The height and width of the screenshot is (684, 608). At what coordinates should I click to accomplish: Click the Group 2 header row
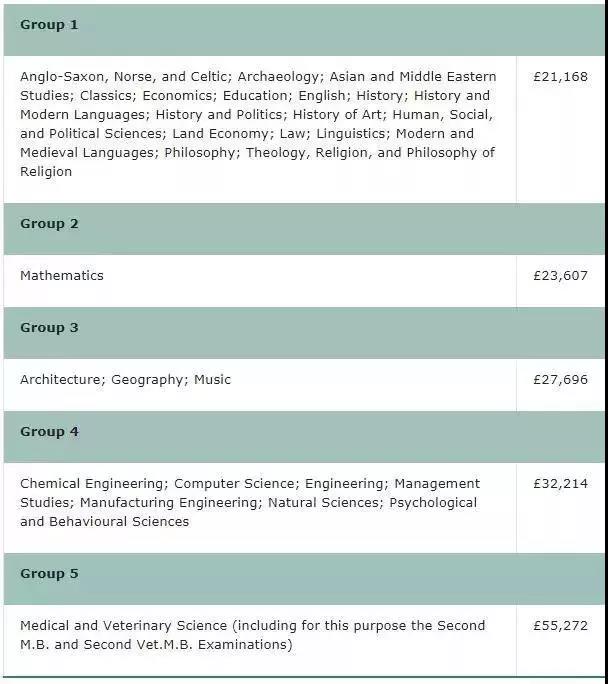(x=304, y=229)
